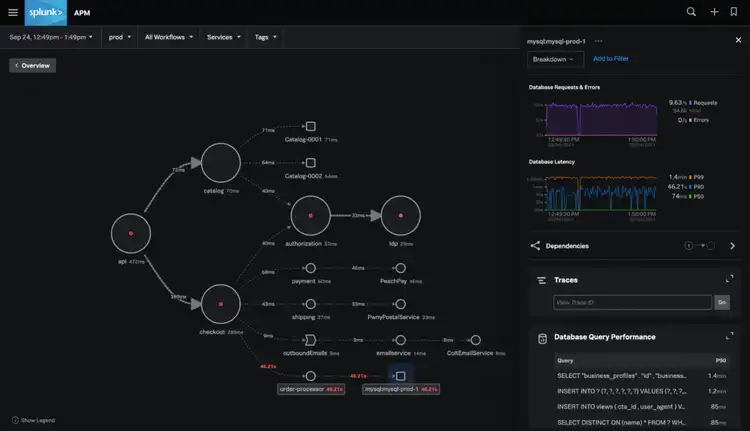Image resolution: width=750 pixels, height=431 pixels.
Task: Expand the Dependencies section arrow
Action: click(732, 245)
